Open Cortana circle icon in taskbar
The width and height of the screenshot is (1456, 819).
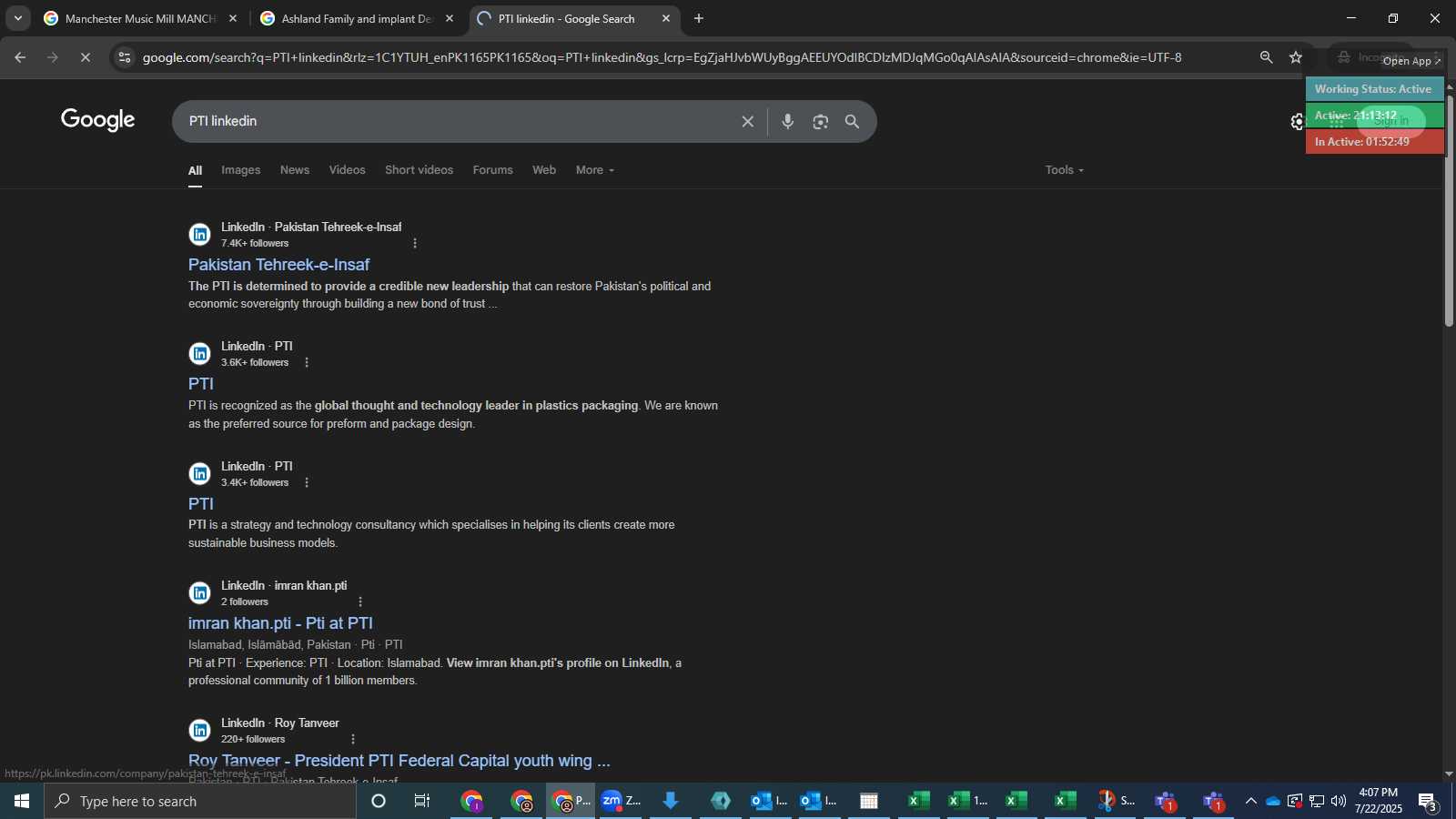tap(379, 802)
